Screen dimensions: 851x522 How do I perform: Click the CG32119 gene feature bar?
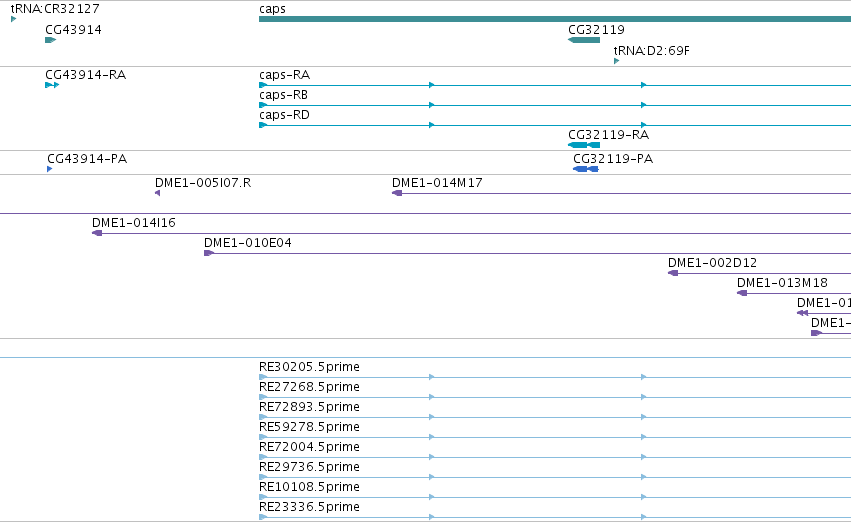coord(584,40)
